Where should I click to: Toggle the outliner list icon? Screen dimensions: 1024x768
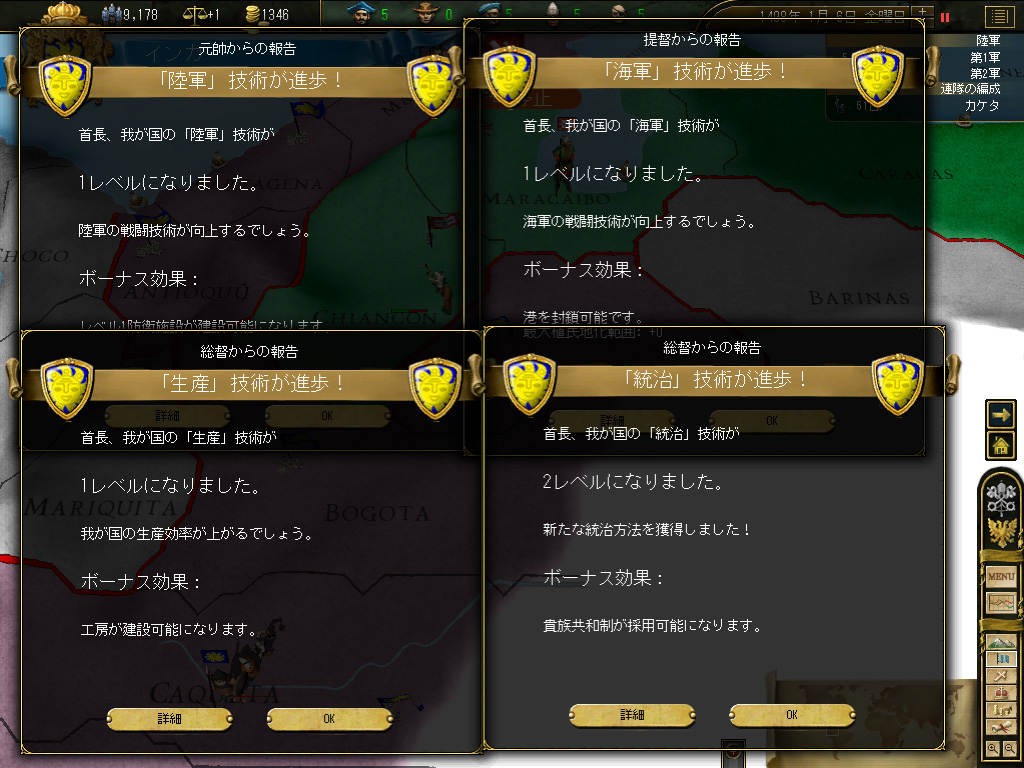click(999, 16)
